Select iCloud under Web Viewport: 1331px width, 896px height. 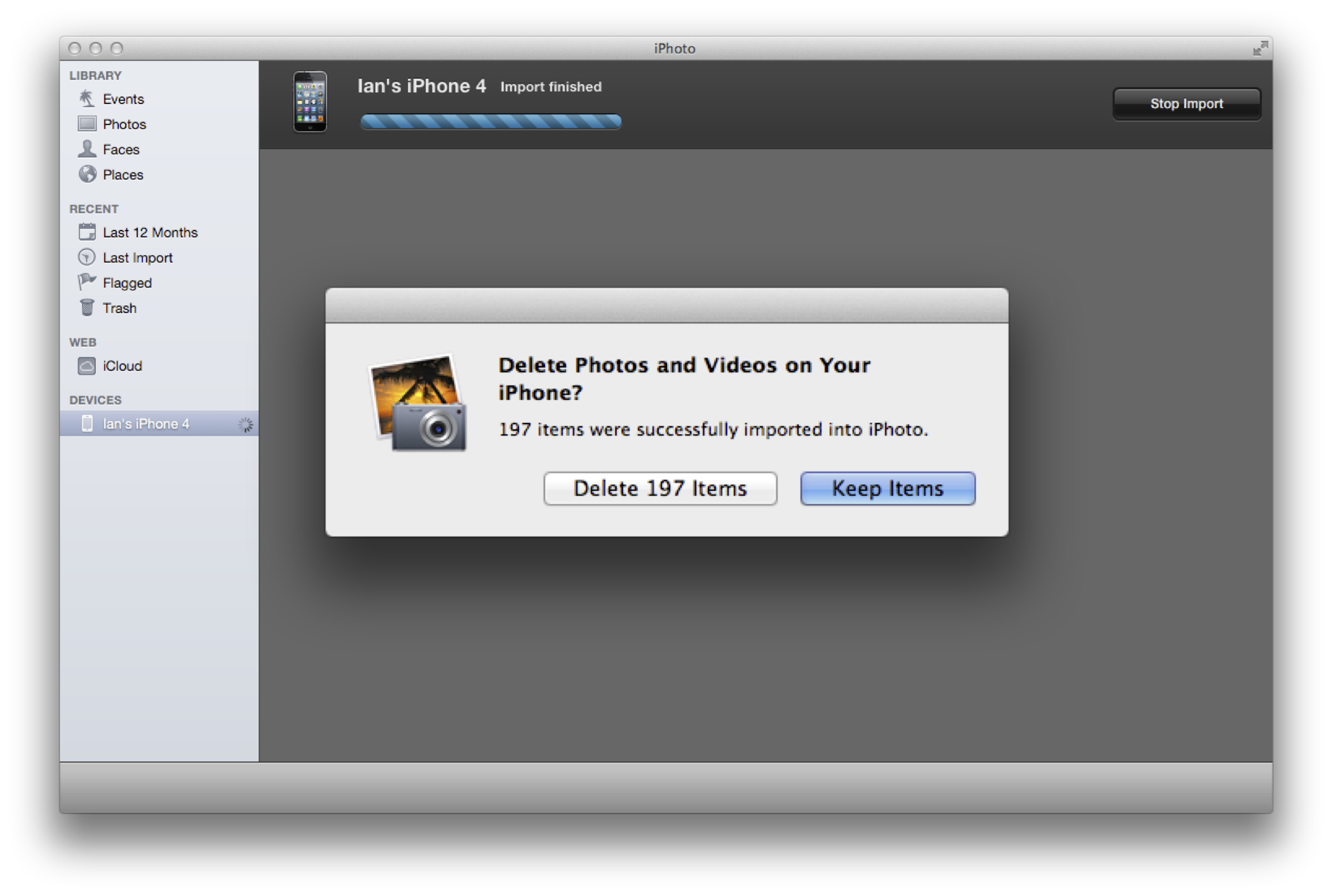pyautogui.click(x=159, y=366)
